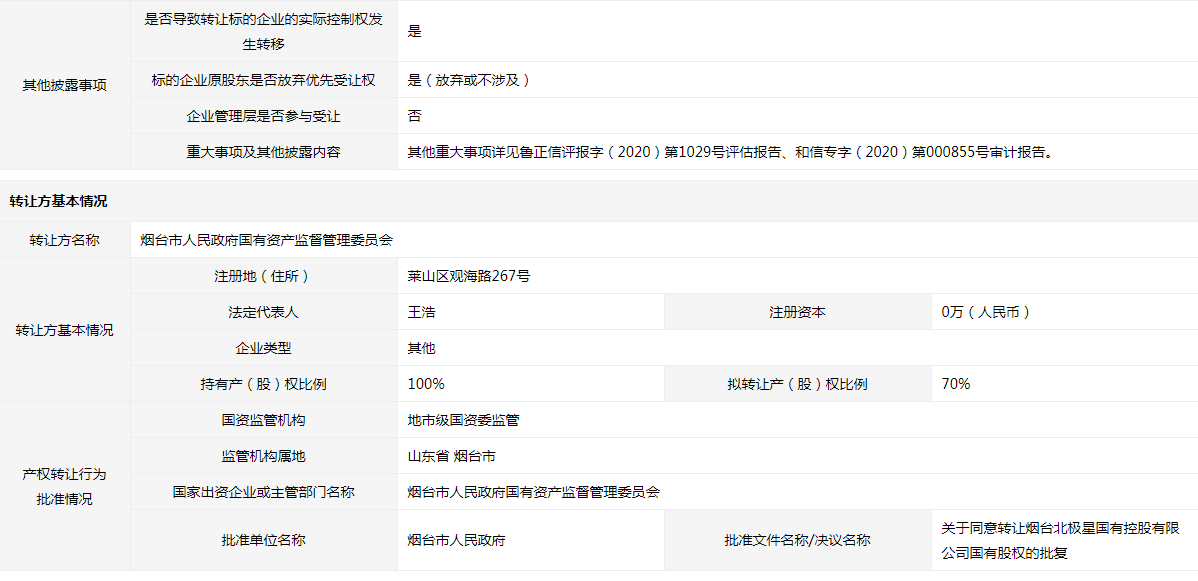Click the name 王浩
The height and width of the screenshot is (581, 1198).
click(x=422, y=312)
